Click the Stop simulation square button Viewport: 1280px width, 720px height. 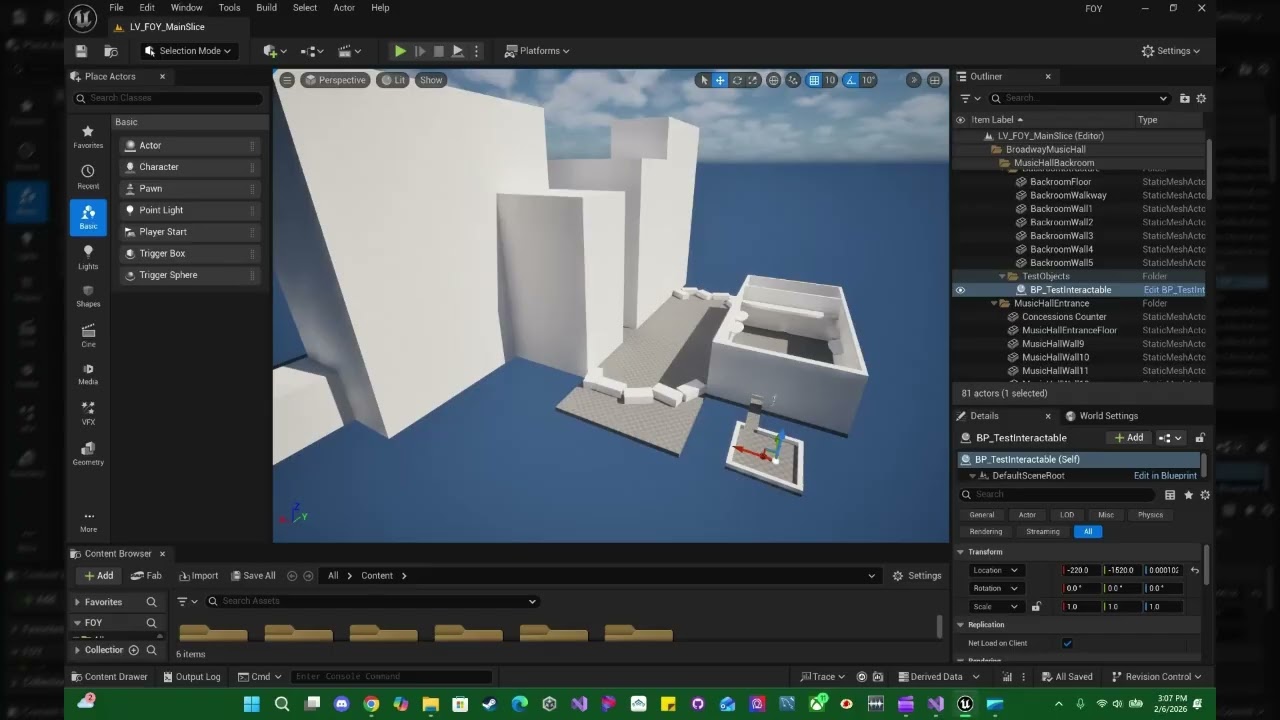438,51
